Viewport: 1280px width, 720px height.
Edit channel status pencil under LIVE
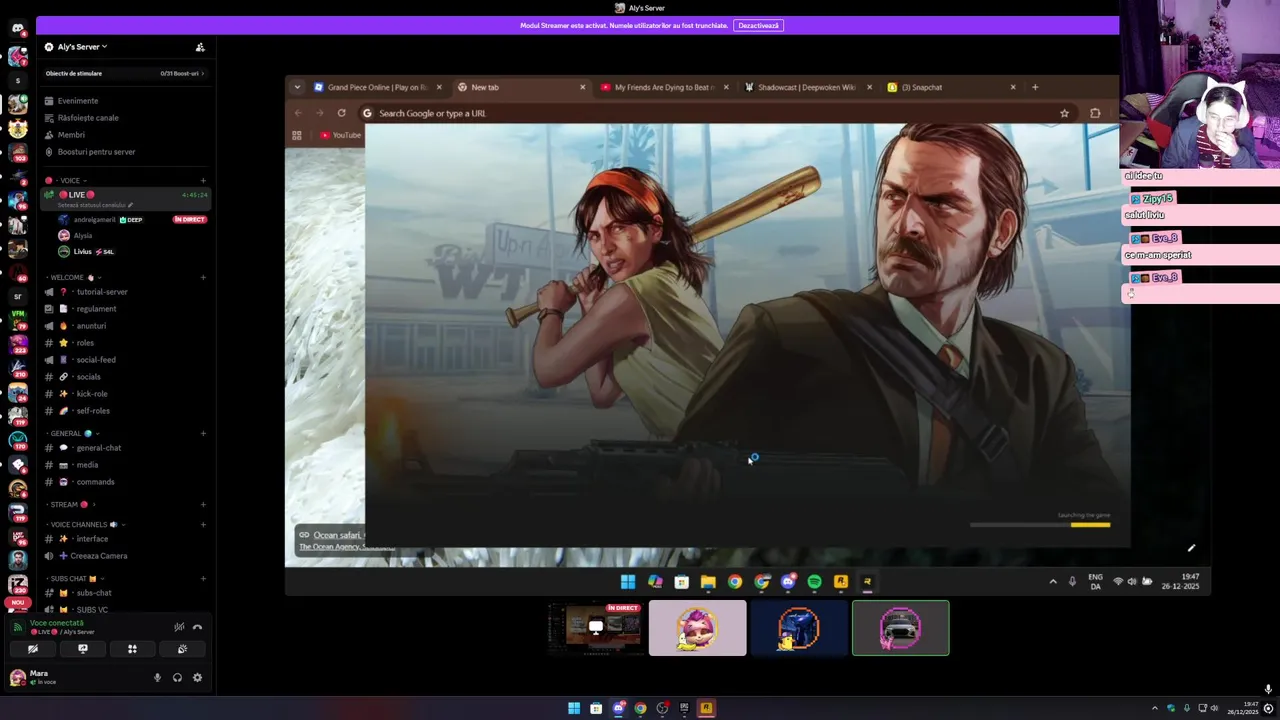point(130,205)
